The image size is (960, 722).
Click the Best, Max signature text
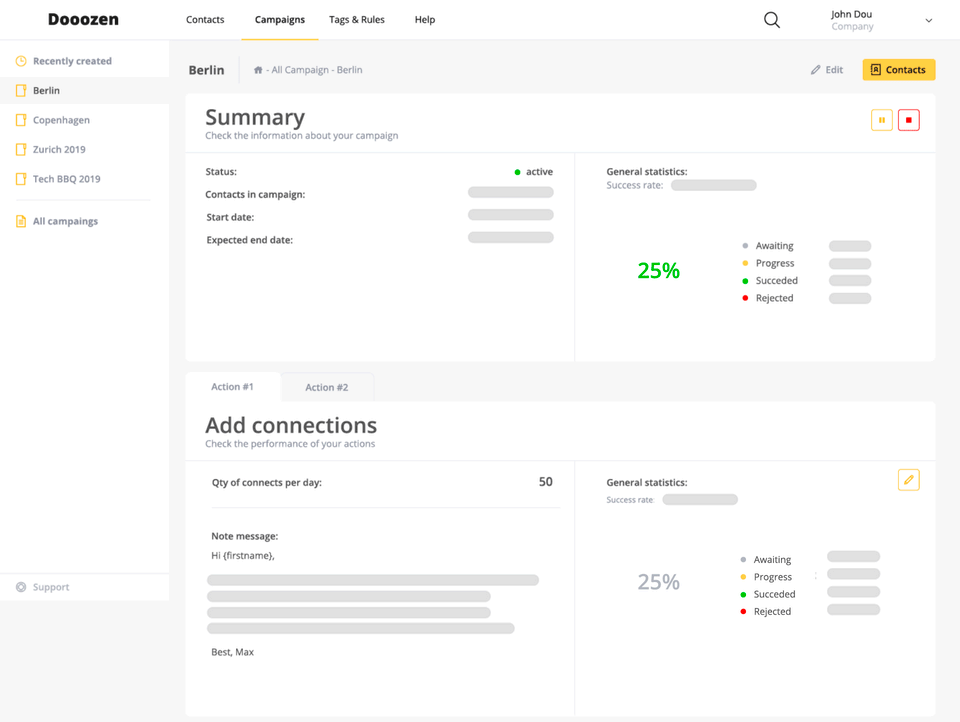[233, 652]
